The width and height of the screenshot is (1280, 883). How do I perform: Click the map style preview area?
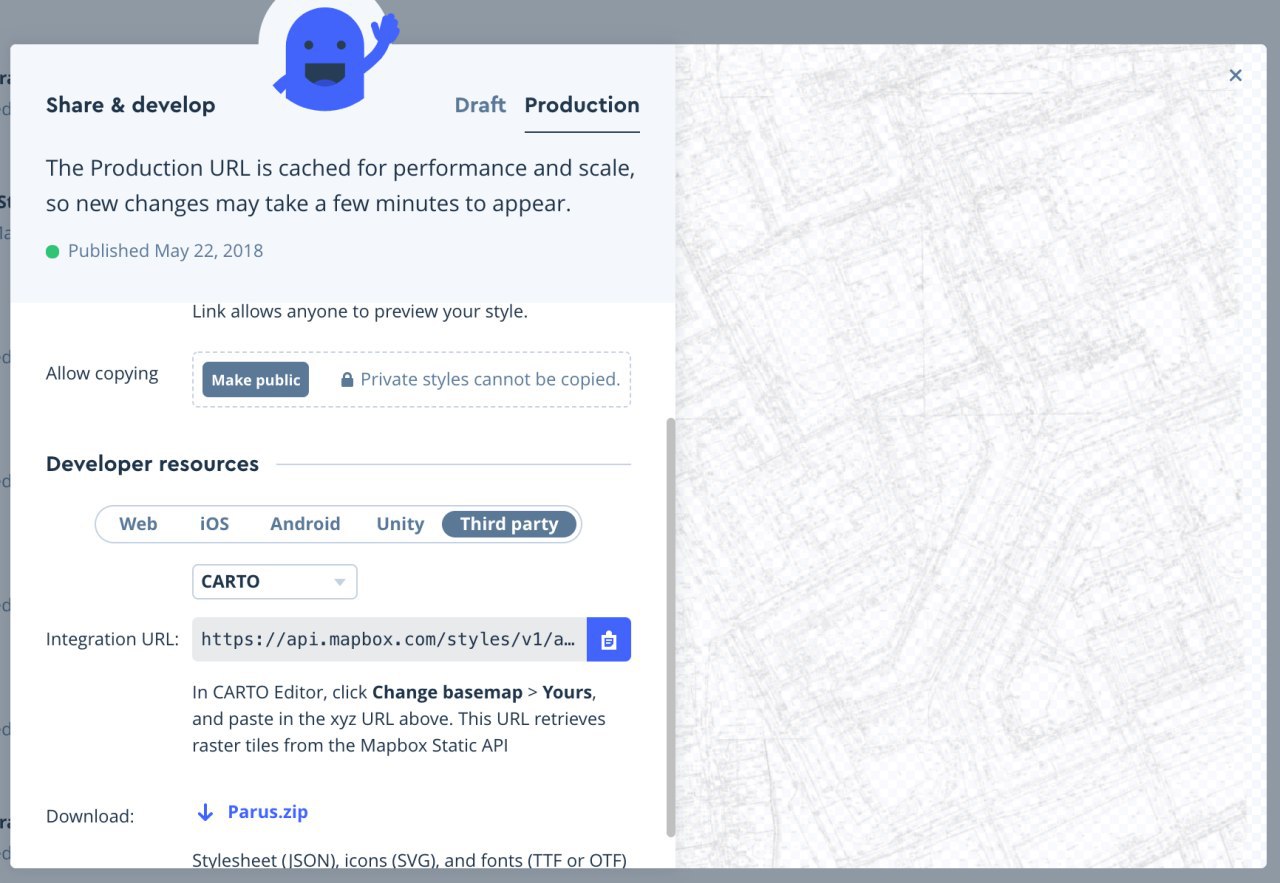tap(970, 456)
